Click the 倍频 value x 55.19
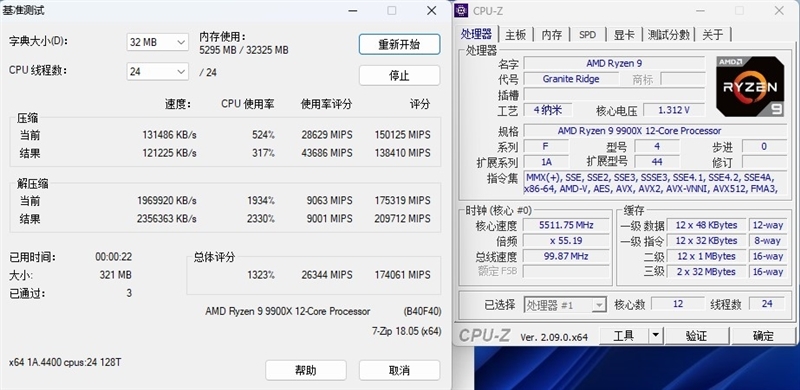This screenshot has width=800, height=390. click(x=566, y=240)
